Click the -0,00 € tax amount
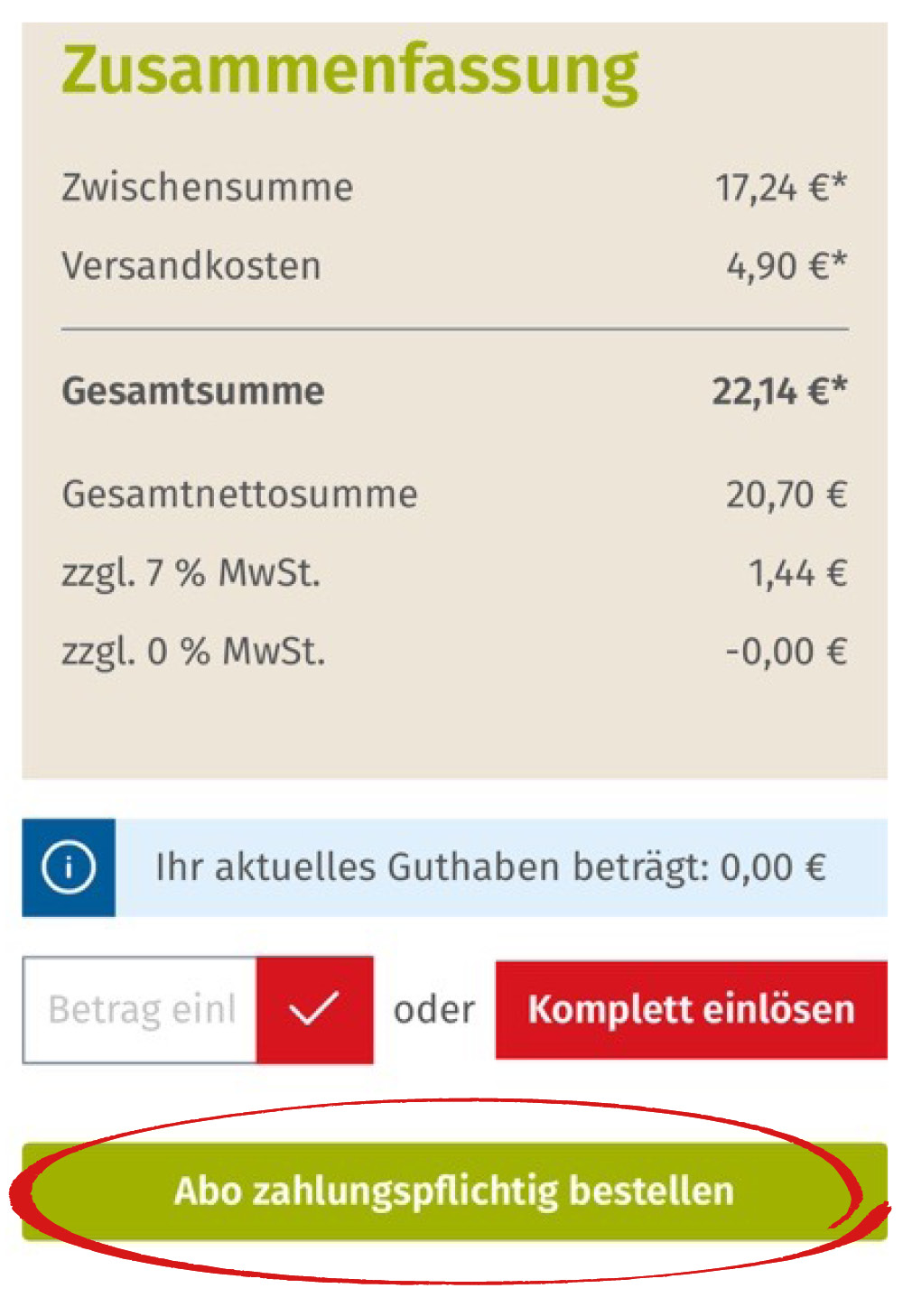This screenshot has width=903, height=1316. tap(787, 651)
